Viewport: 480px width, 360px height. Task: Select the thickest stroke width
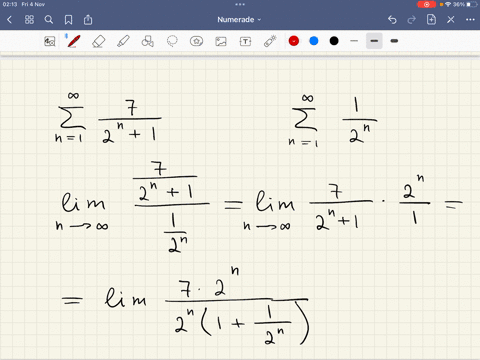pos(394,41)
